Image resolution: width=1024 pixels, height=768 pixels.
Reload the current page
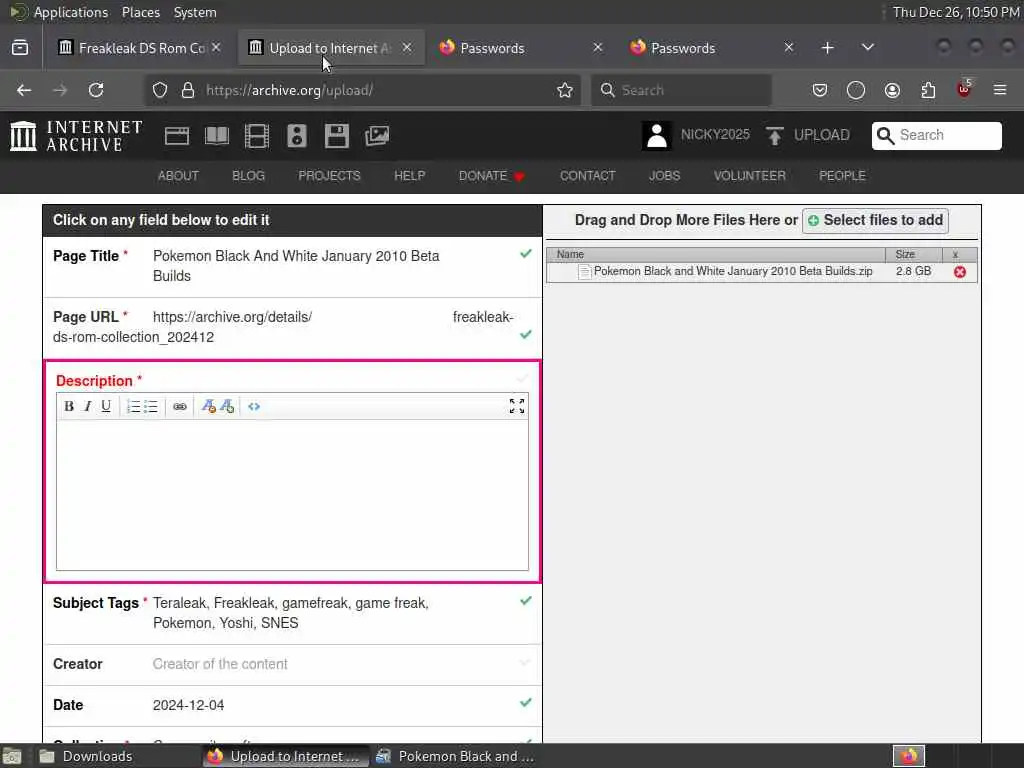[96, 90]
